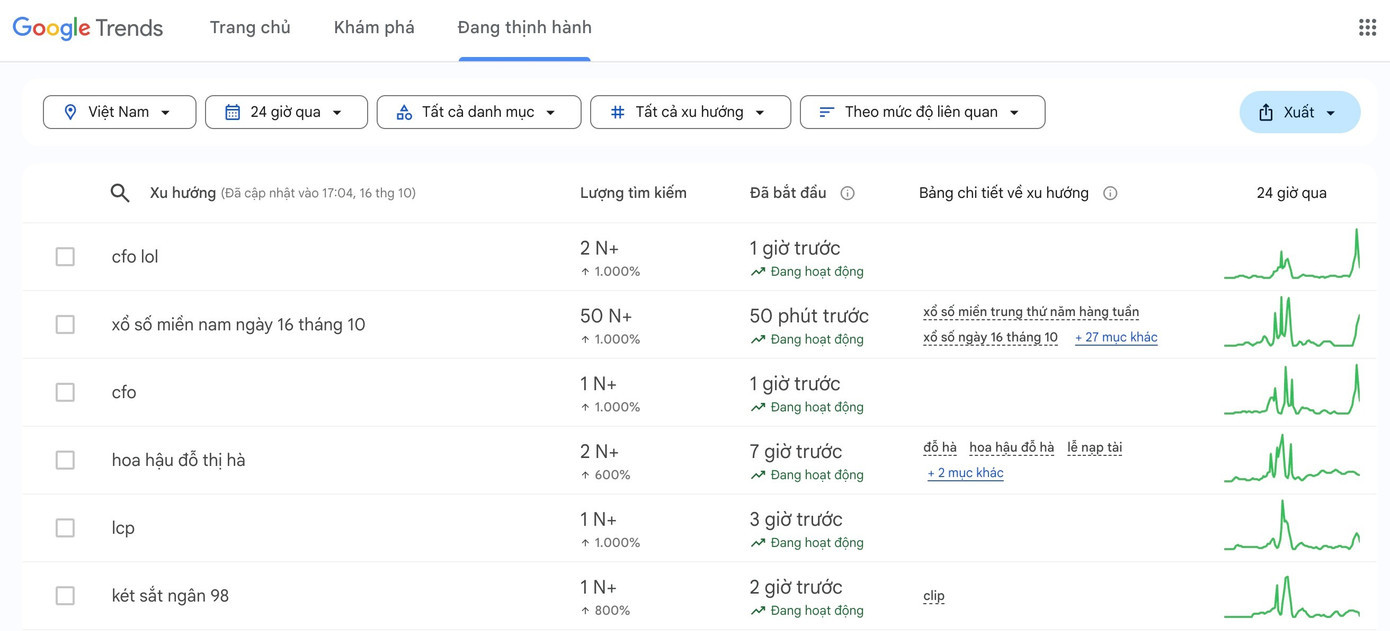The image size is (1390, 631).
Task: Expand the Tất cả xu hướng filter
Action: pyautogui.click(x=690, y=112)
